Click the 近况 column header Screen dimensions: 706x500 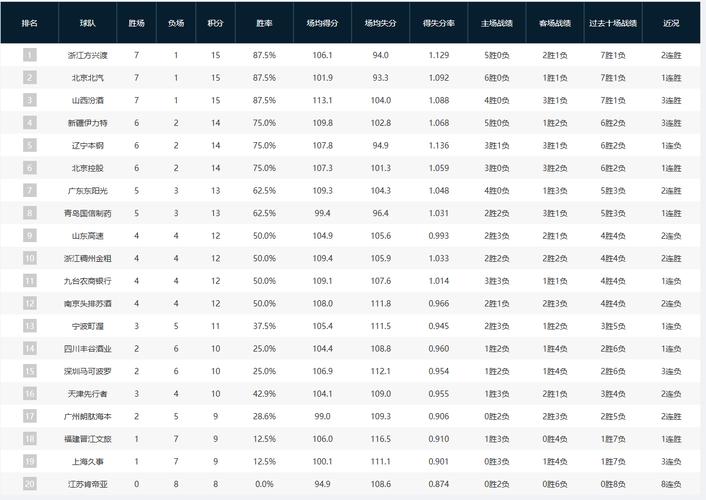[x=671, y=23]
